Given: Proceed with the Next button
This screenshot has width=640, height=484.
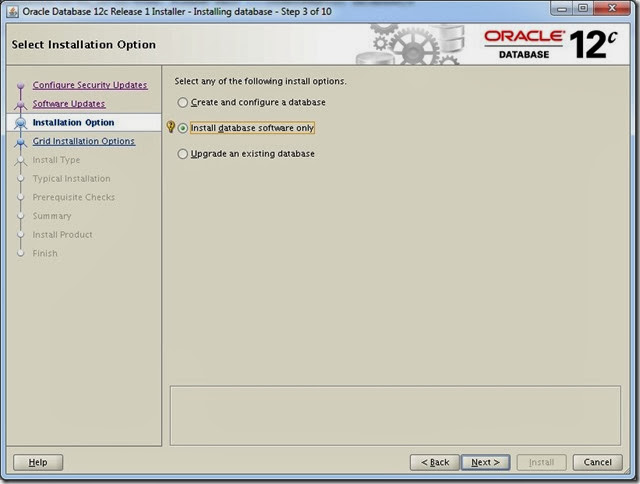Looking at the screenshot, I should point(485,462).
